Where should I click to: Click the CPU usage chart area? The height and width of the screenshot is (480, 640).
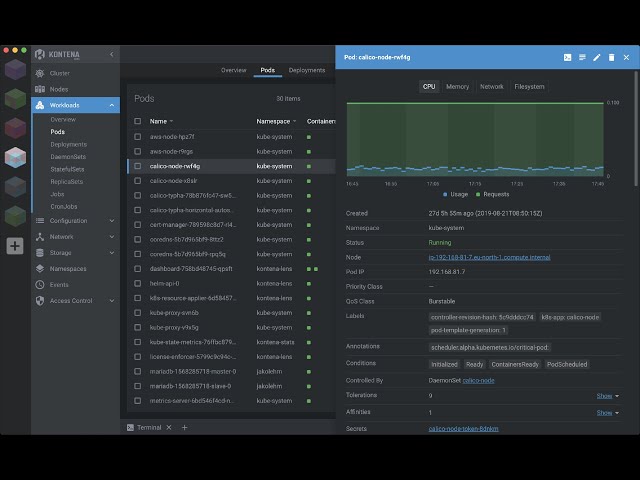(x=475, y=140)
